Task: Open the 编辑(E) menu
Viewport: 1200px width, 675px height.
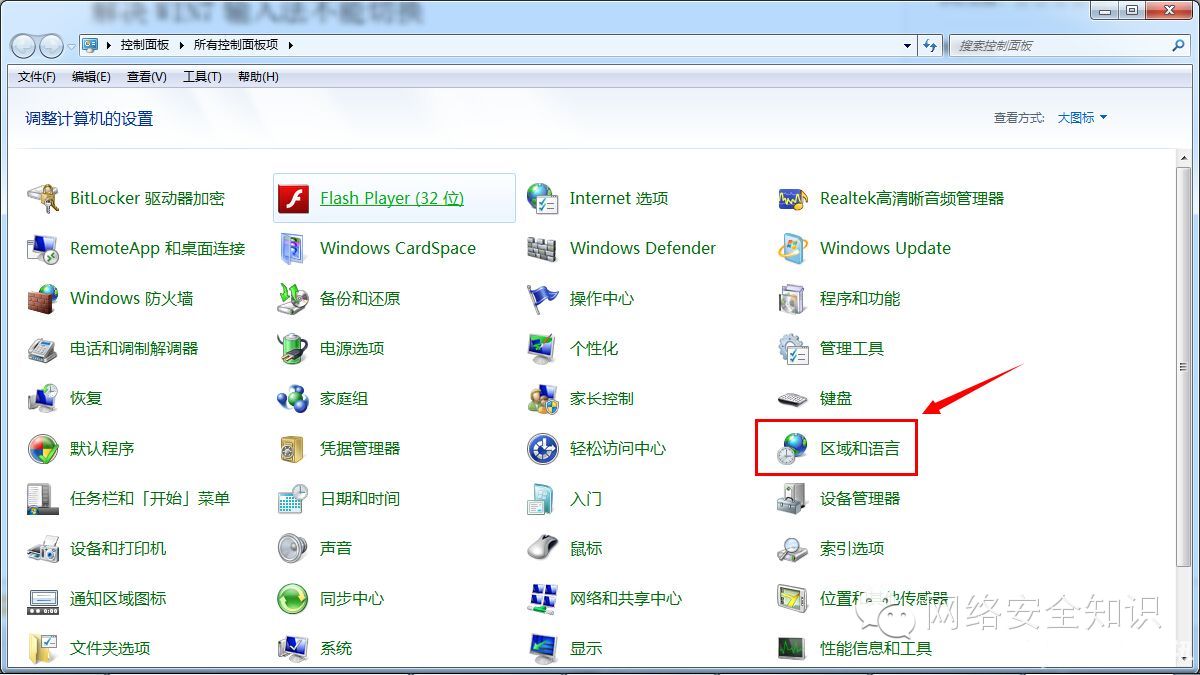Action: [91, 77]
